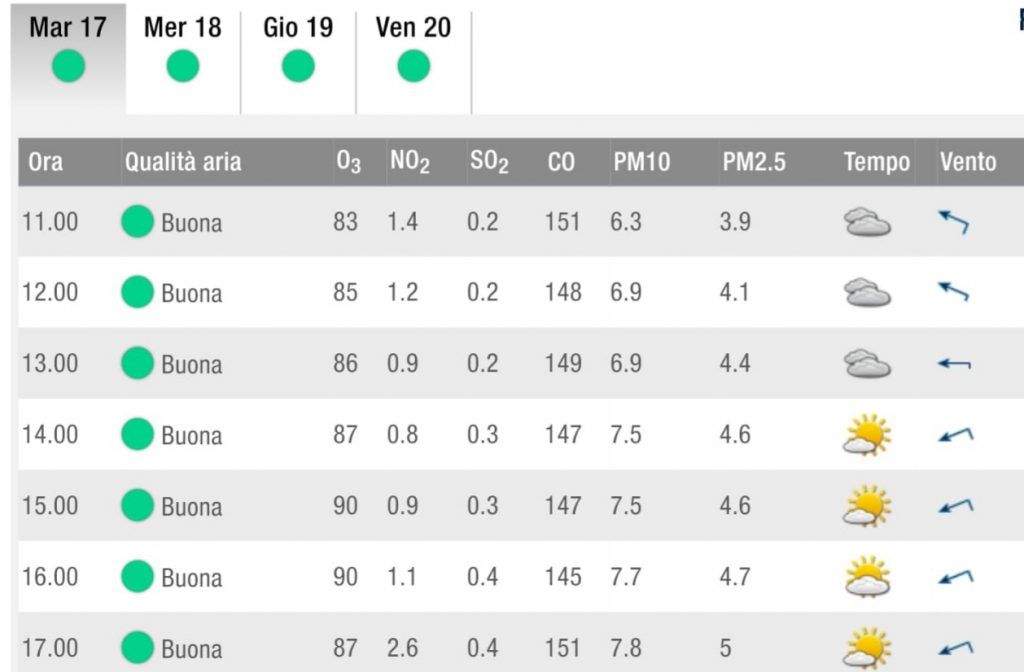Click the Vento column header

(x=968, y=162)
